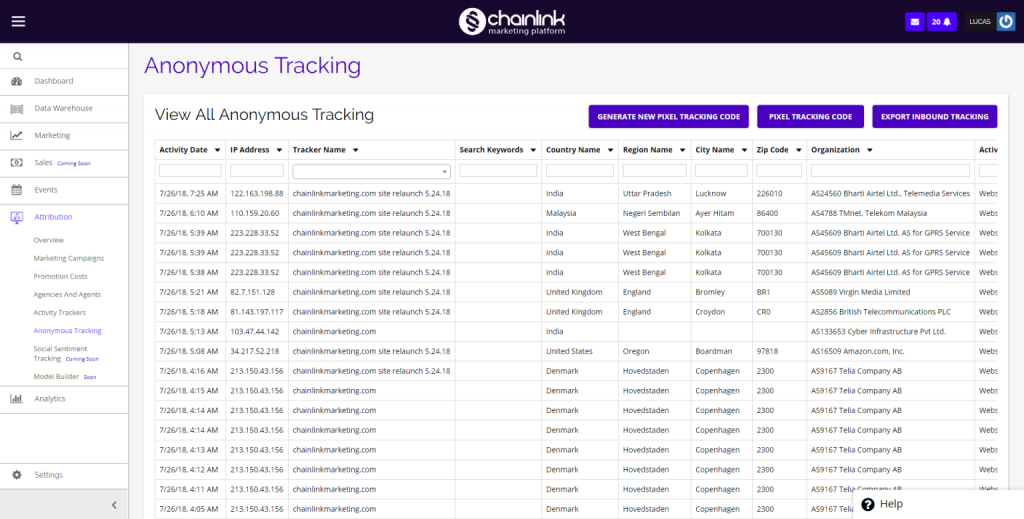Image resolution: width=1024 pixels, height=519 pixels.
Task: Select AS5089 Virgin Media Limited cell
Action: tap(860, 292)
